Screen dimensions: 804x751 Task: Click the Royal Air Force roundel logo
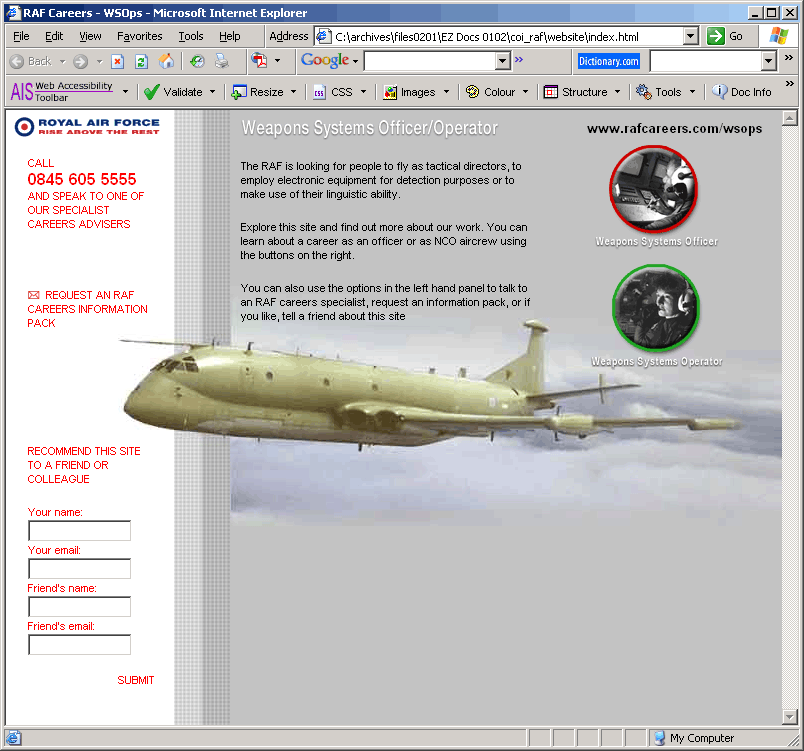coord(24,127)
